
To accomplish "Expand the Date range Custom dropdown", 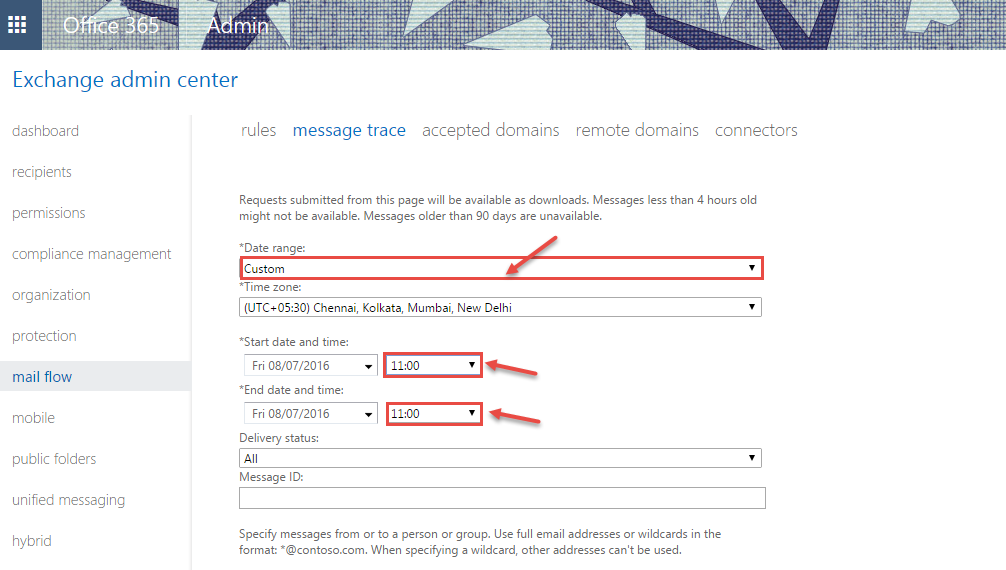I will (501, 268).
